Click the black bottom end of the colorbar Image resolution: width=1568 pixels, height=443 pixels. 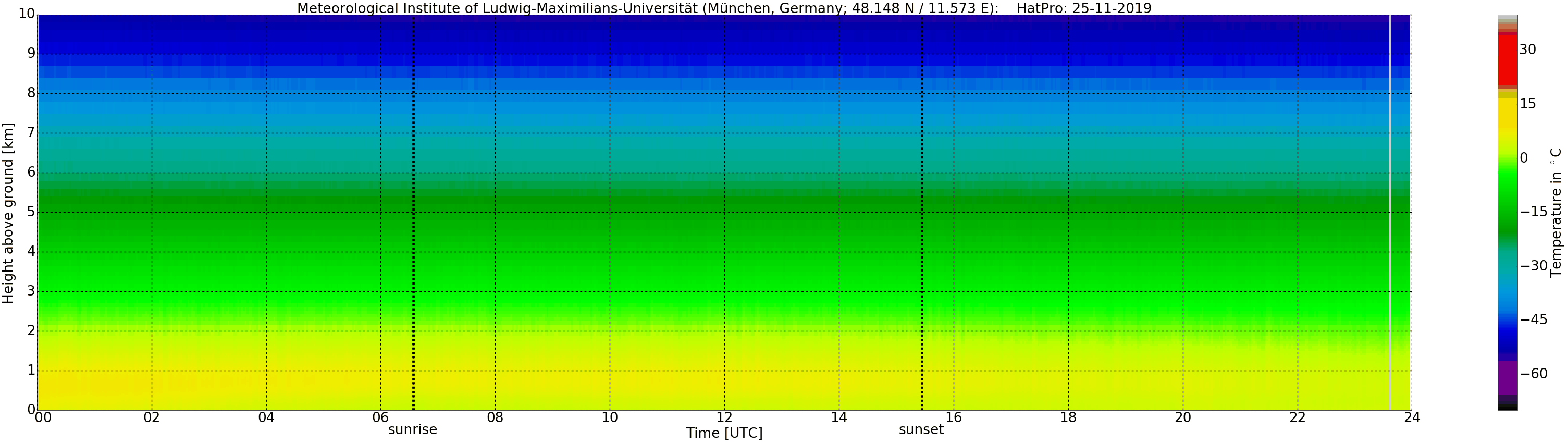pos(1507,408)
